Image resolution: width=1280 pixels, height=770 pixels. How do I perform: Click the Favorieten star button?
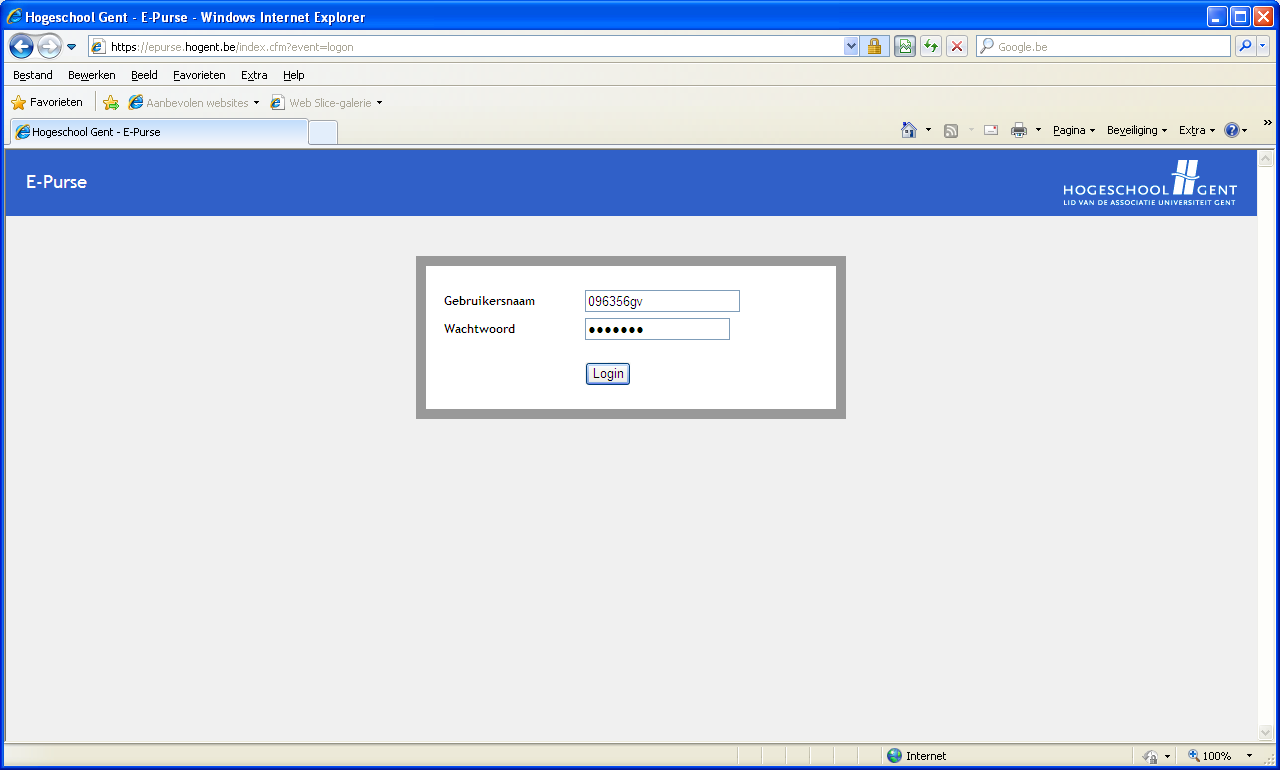(47, 102)
